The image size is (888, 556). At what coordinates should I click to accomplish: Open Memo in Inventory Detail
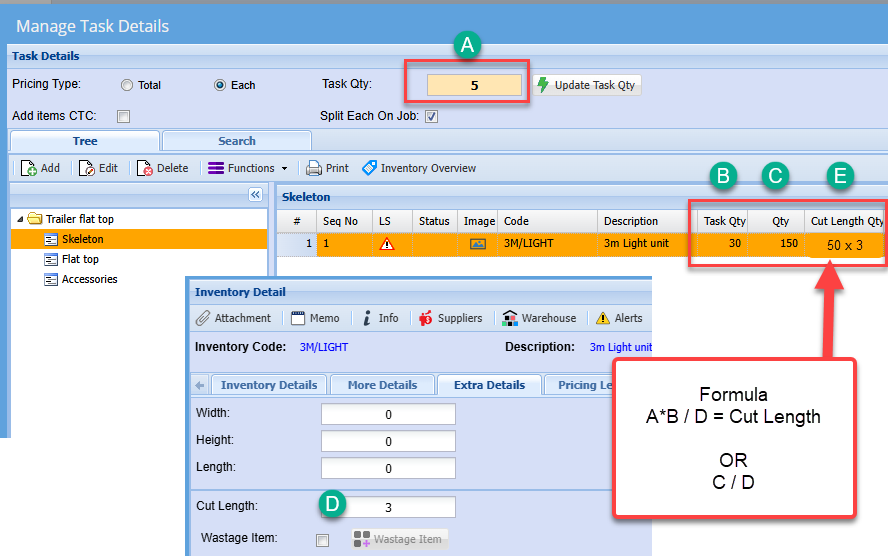(x=315, y=318)
